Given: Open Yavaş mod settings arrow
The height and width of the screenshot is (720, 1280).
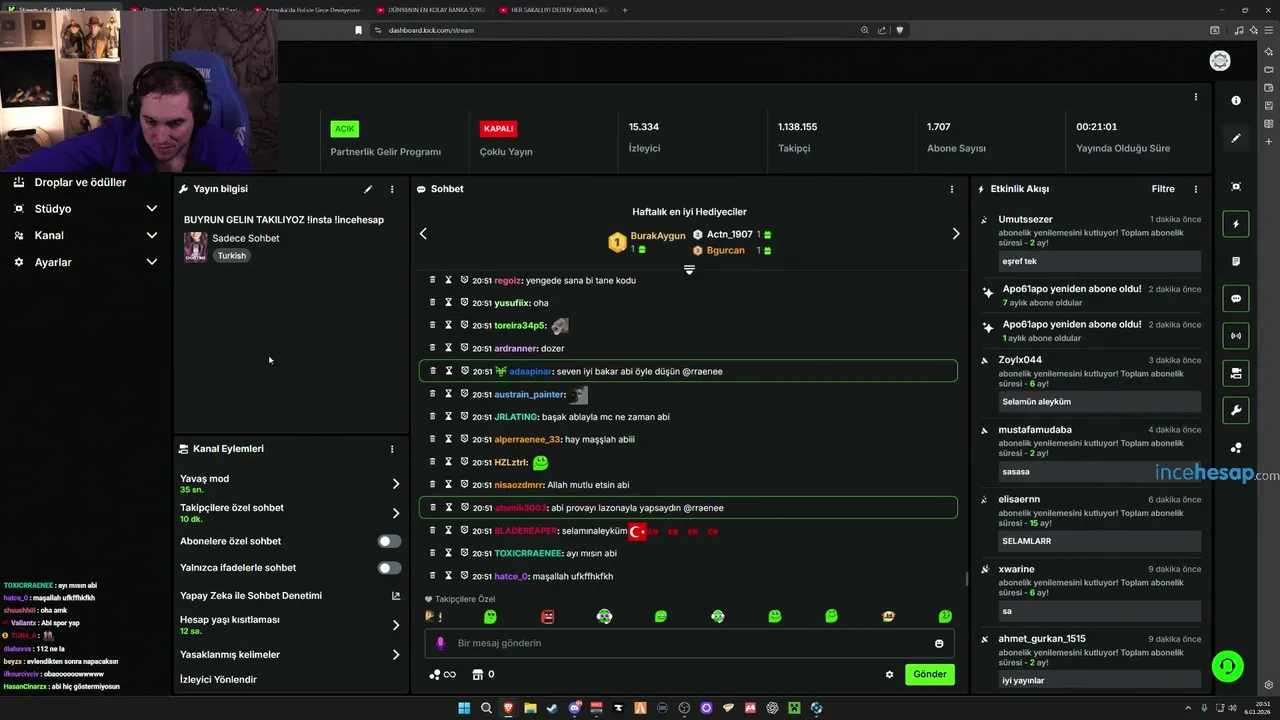Looking at the screenshot, I should (396, 484).
